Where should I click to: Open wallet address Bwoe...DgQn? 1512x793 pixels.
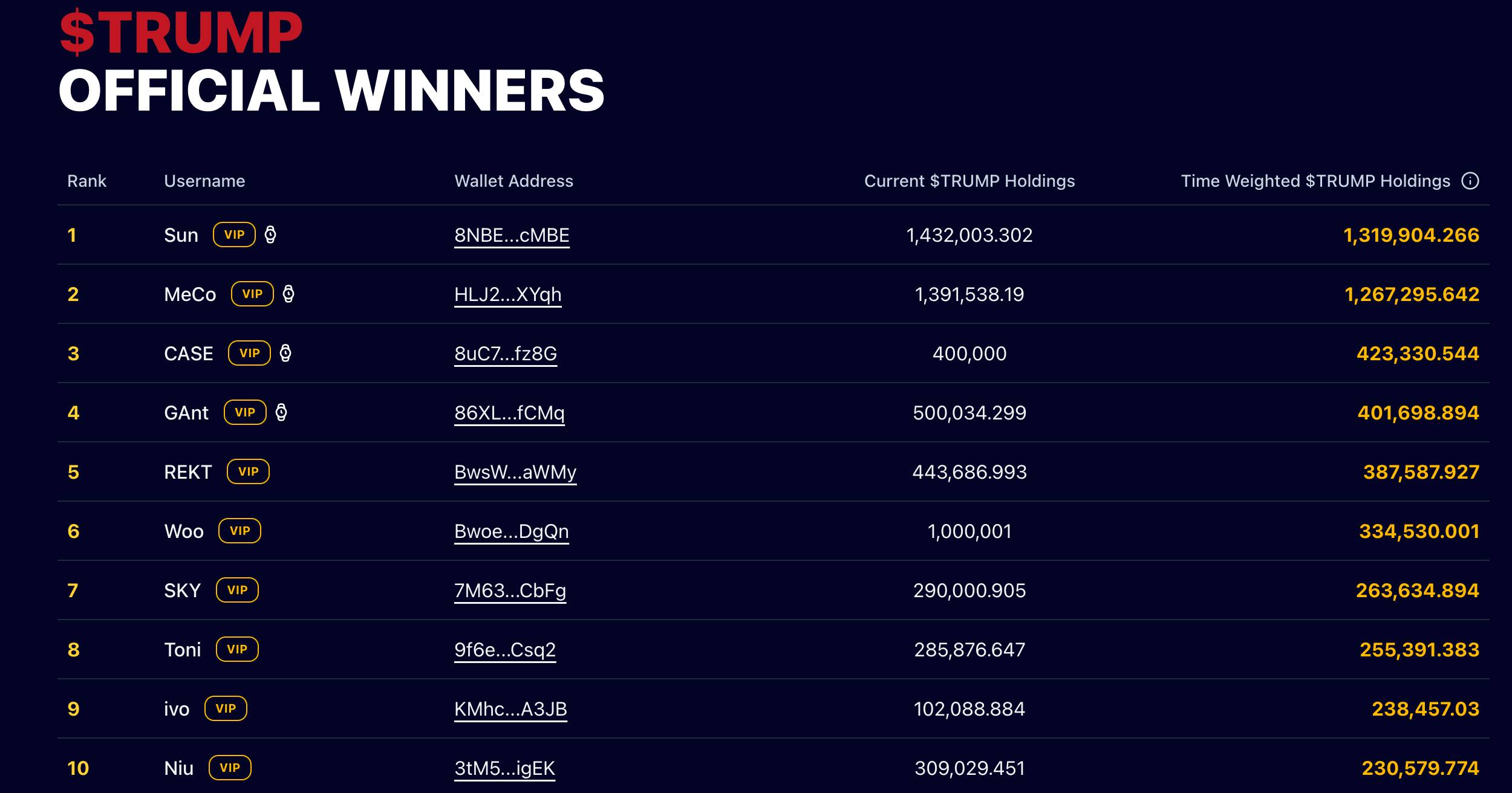(511, 531)
